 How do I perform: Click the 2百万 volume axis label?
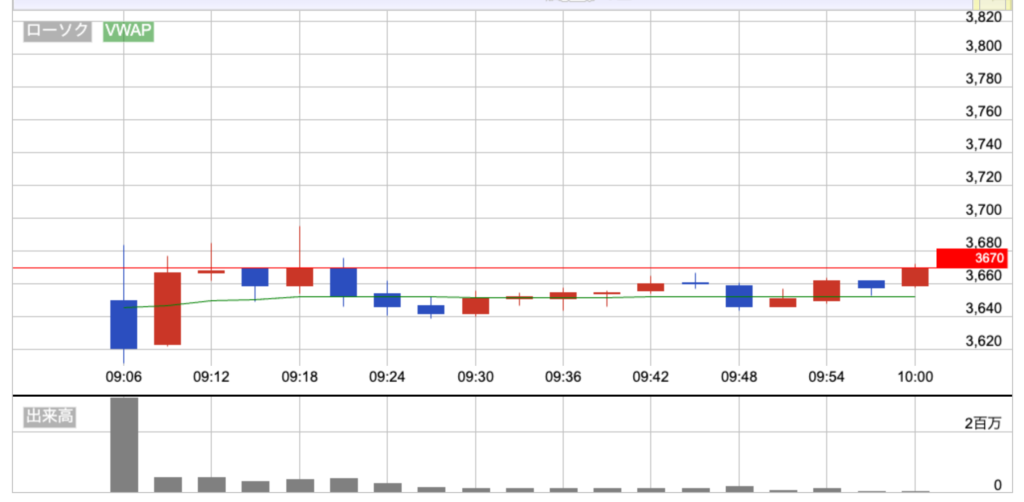[x=981, y=424]
